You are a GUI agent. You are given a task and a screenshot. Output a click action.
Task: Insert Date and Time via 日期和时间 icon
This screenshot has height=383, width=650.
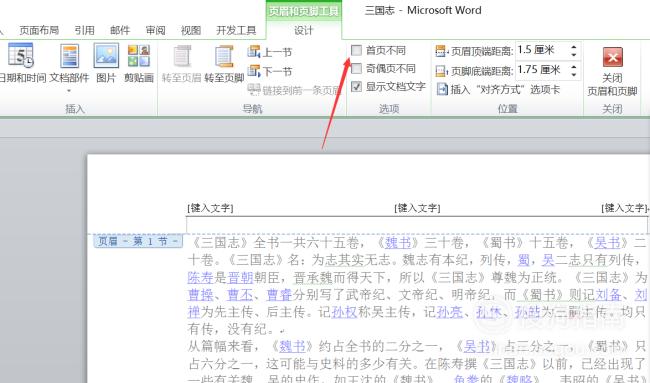click(21, 56)
